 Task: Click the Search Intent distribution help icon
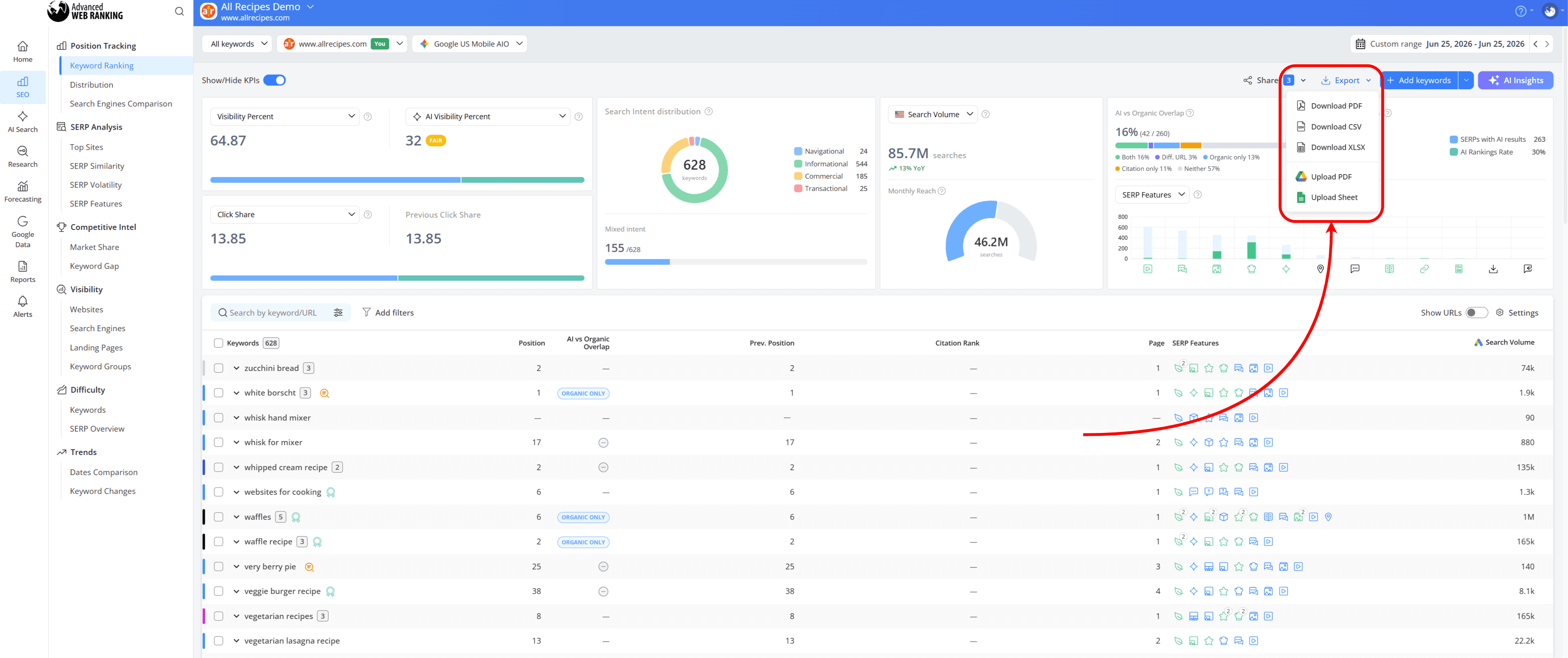tap(709, 111)
